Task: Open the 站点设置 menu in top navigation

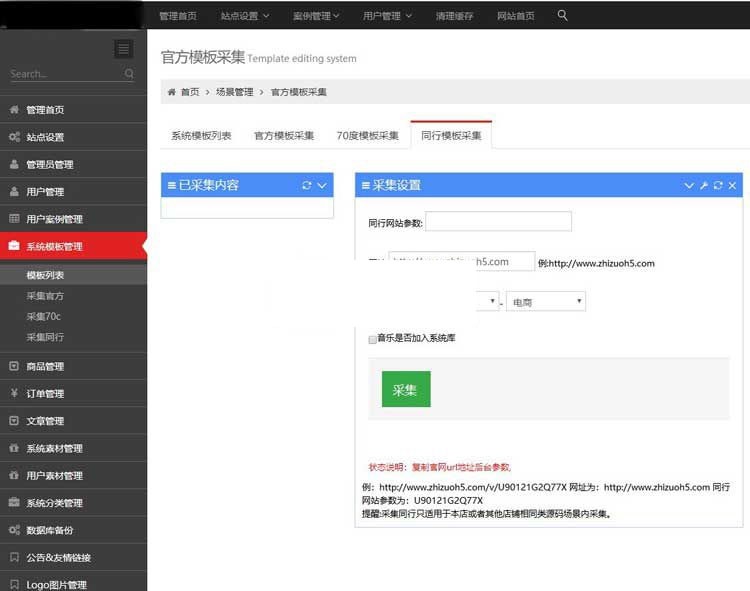Action: tap(245, 16)
